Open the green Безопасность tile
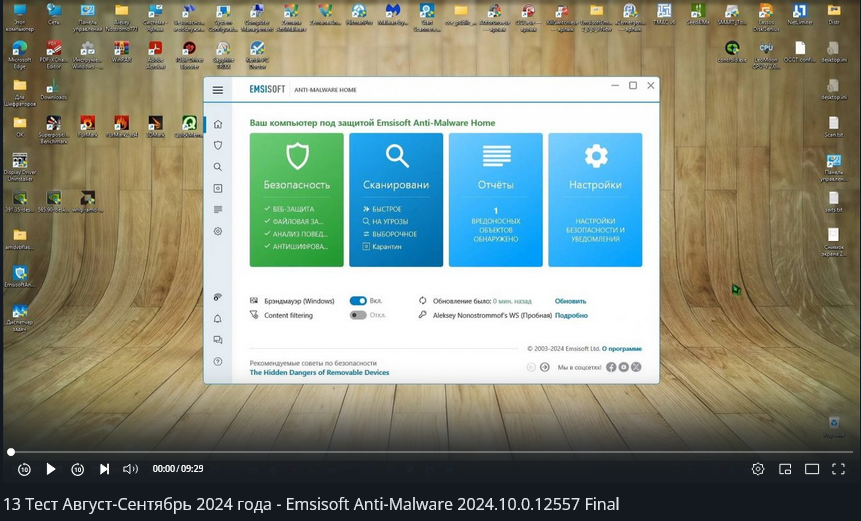The height and width of the screenshot is (521, 861). (297, 200)
